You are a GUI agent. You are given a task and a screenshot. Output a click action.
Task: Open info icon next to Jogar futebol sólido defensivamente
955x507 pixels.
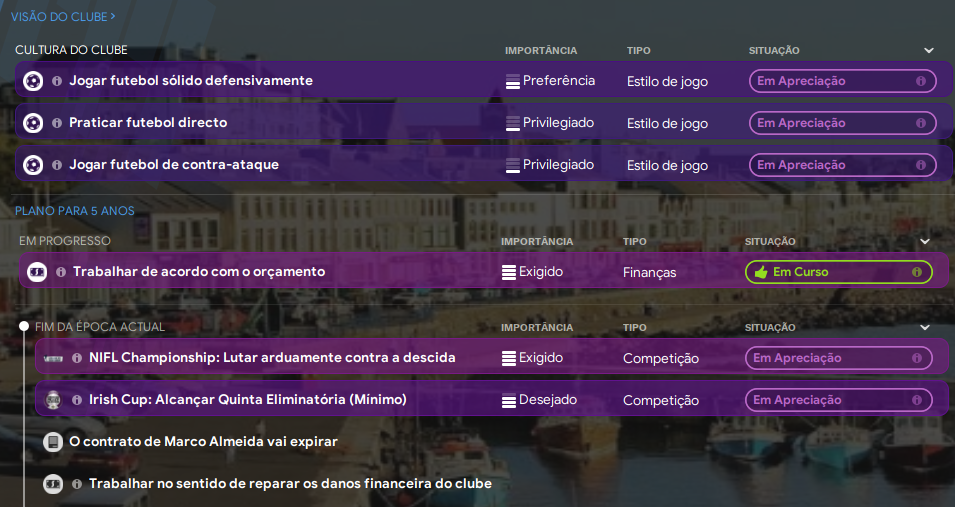pos(57,80)
